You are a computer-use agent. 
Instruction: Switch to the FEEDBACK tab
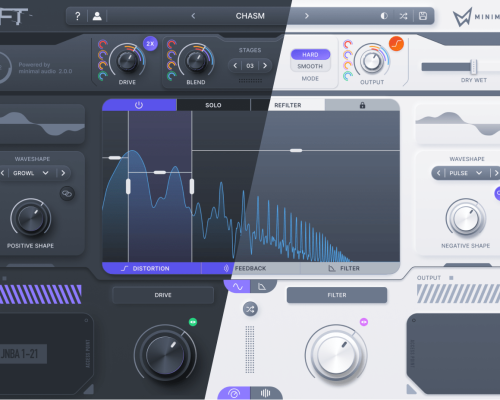pyautogui.click(x=250, y=268)
